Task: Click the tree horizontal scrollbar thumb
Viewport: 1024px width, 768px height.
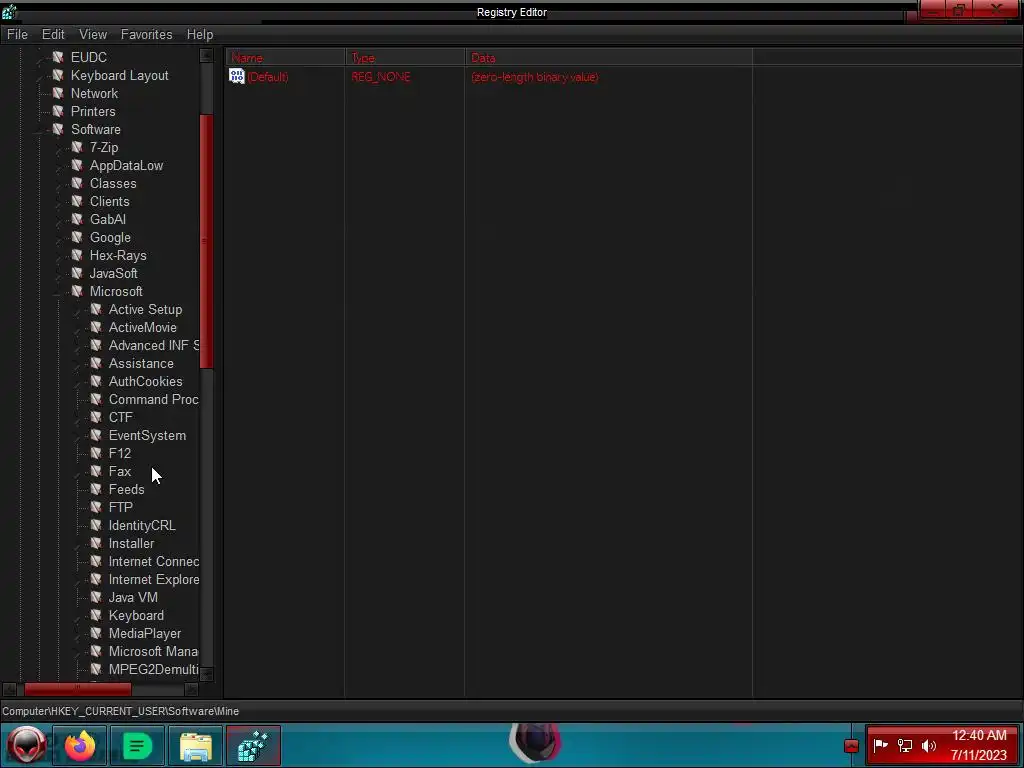Action: [77, 689]
